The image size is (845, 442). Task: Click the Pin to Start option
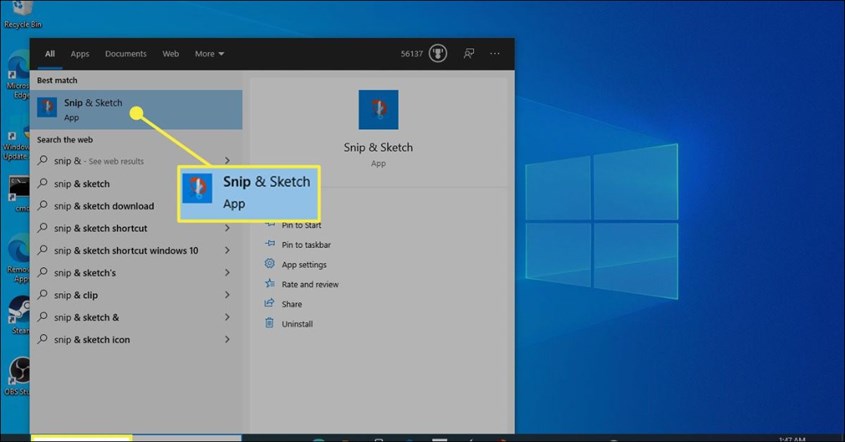[x=301, y=225]
